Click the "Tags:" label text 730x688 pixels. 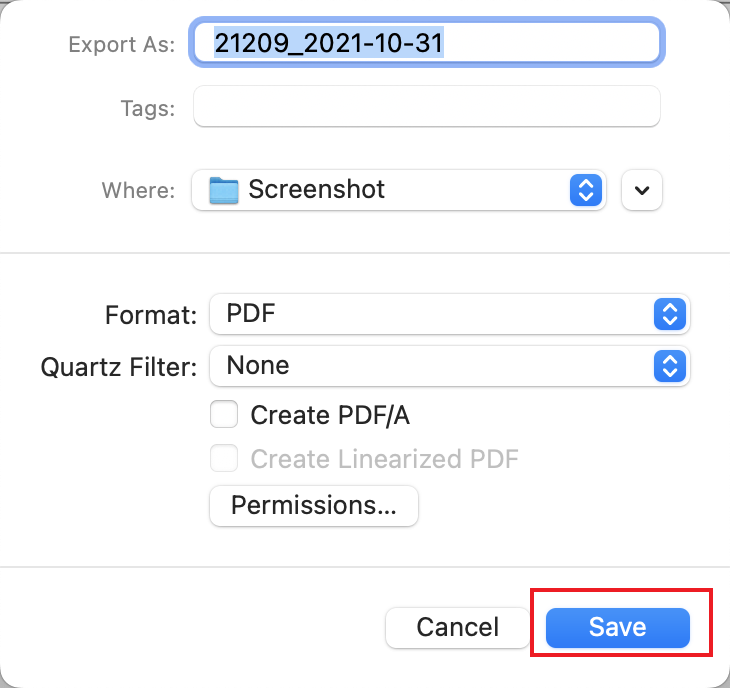coord(146,108)
